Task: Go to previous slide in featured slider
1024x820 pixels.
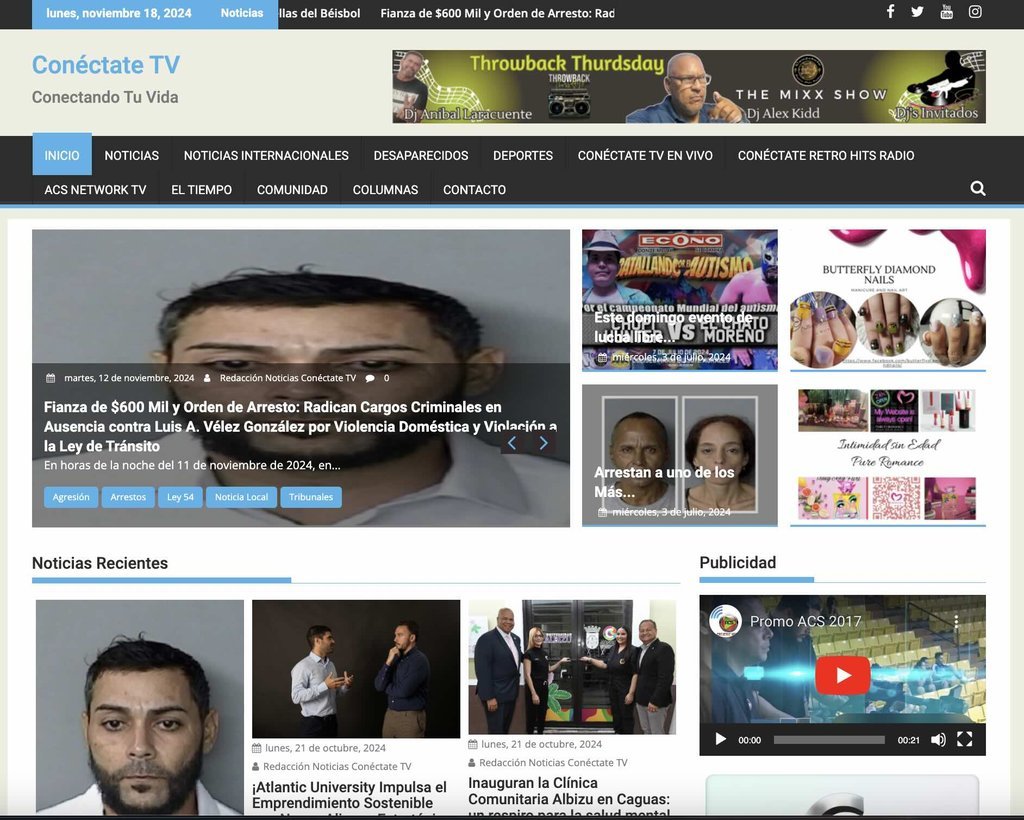Action: click(512, 443)
